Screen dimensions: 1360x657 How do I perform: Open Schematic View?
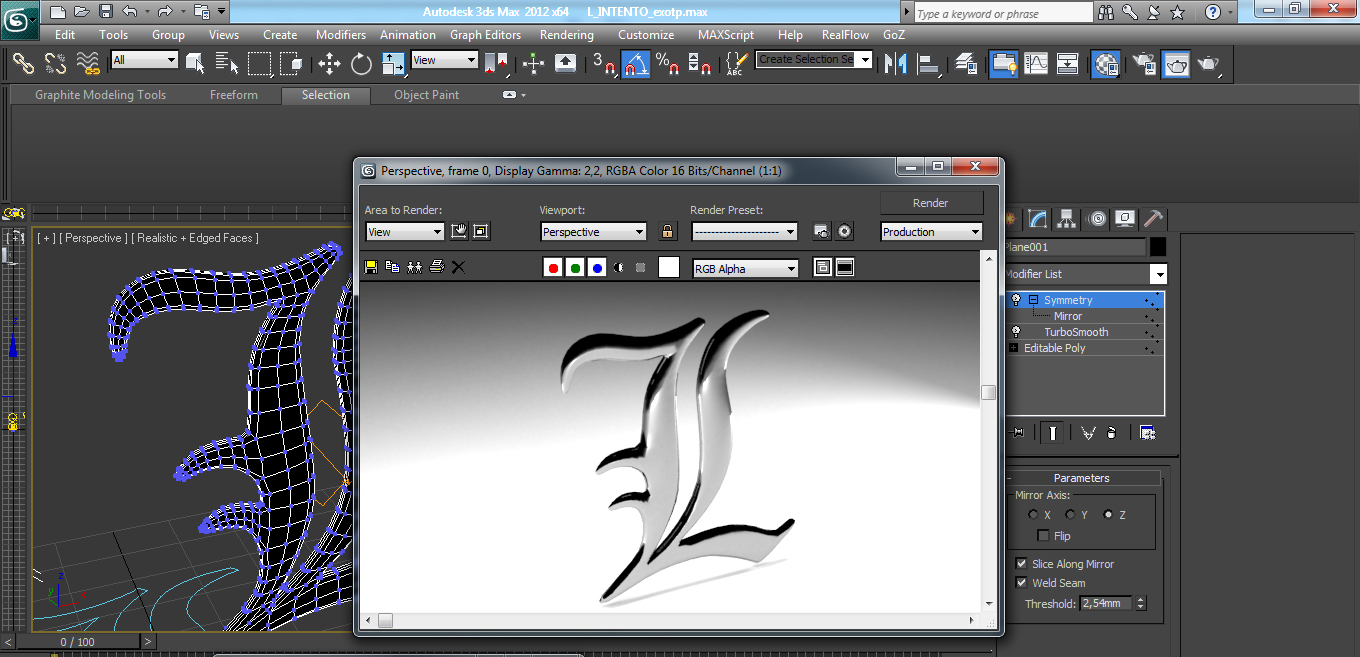point(1068,63)
